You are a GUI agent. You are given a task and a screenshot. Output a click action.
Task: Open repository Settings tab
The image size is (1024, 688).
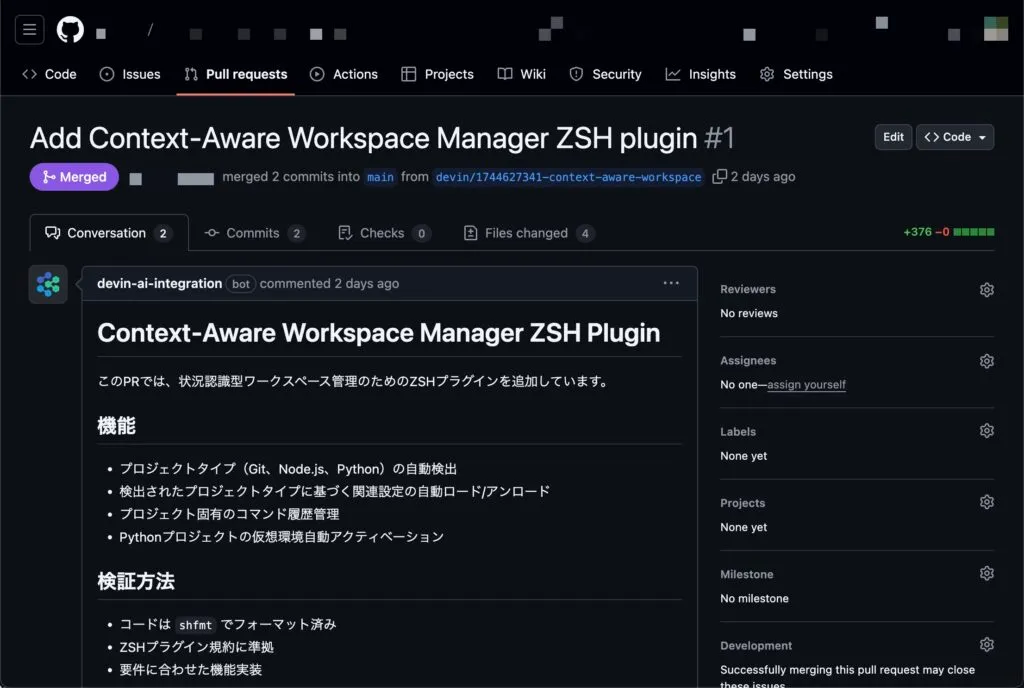click(x=796, y=74)
